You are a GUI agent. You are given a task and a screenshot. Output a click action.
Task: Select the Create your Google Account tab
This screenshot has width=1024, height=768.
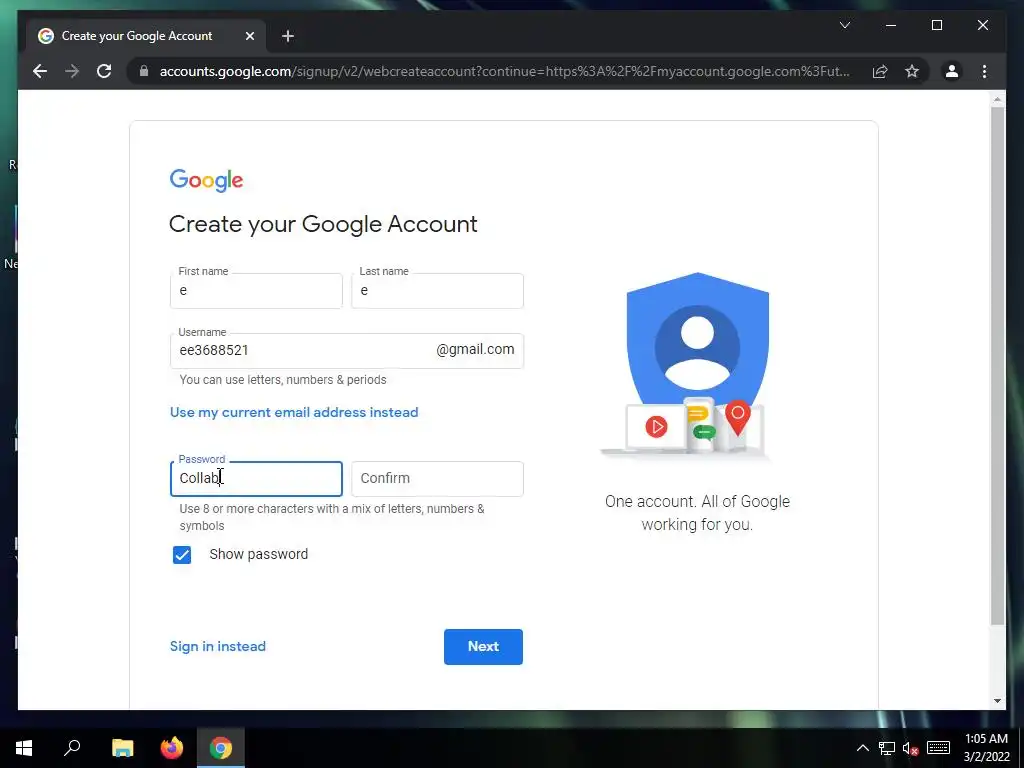coord(146,36)
